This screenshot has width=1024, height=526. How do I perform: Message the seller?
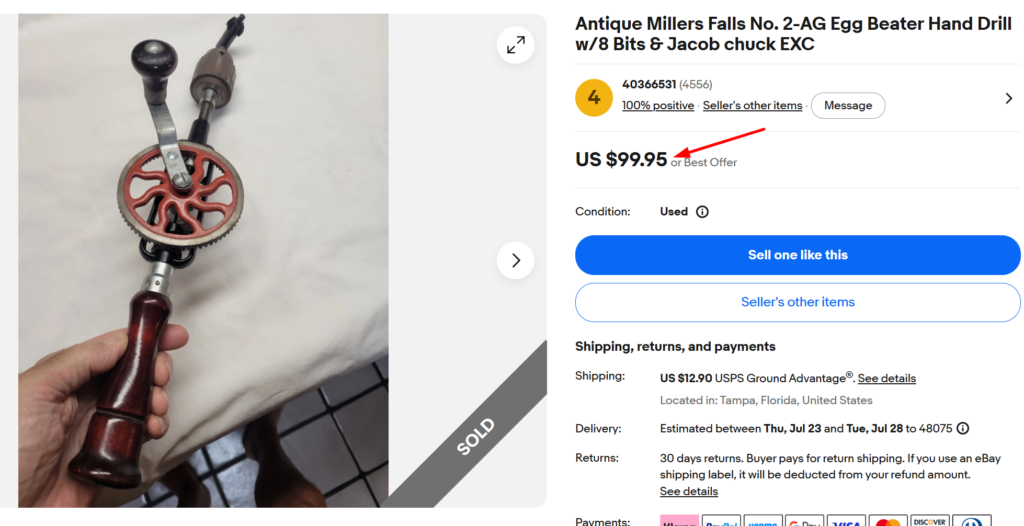[848, 105]
